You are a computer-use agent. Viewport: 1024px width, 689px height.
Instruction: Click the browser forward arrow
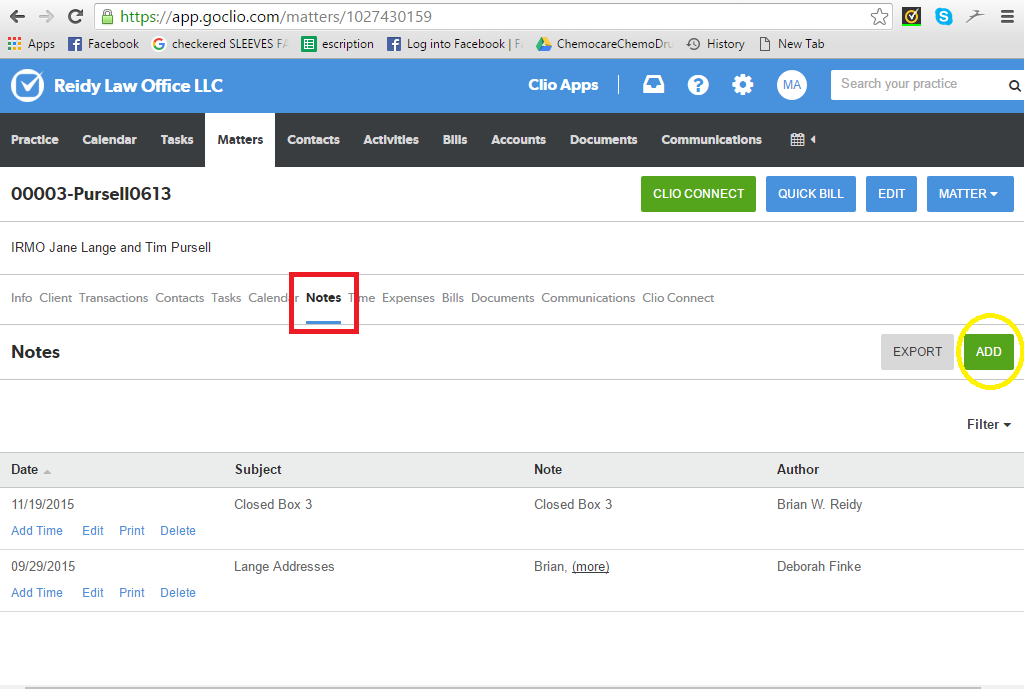coord(46,16)
